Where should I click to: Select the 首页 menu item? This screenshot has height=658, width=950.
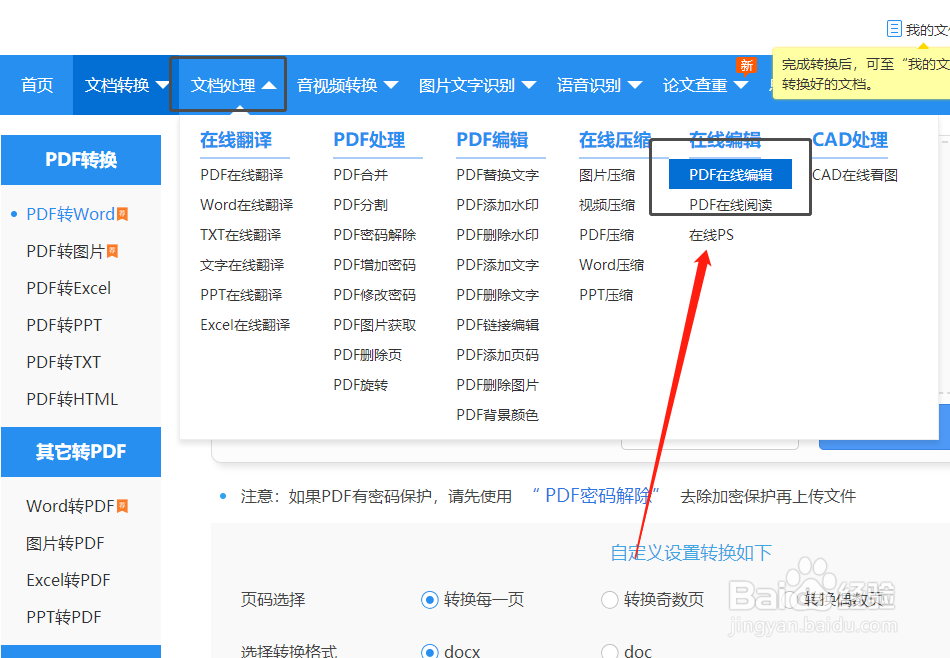pyautogui.click(x=37, y=85)
